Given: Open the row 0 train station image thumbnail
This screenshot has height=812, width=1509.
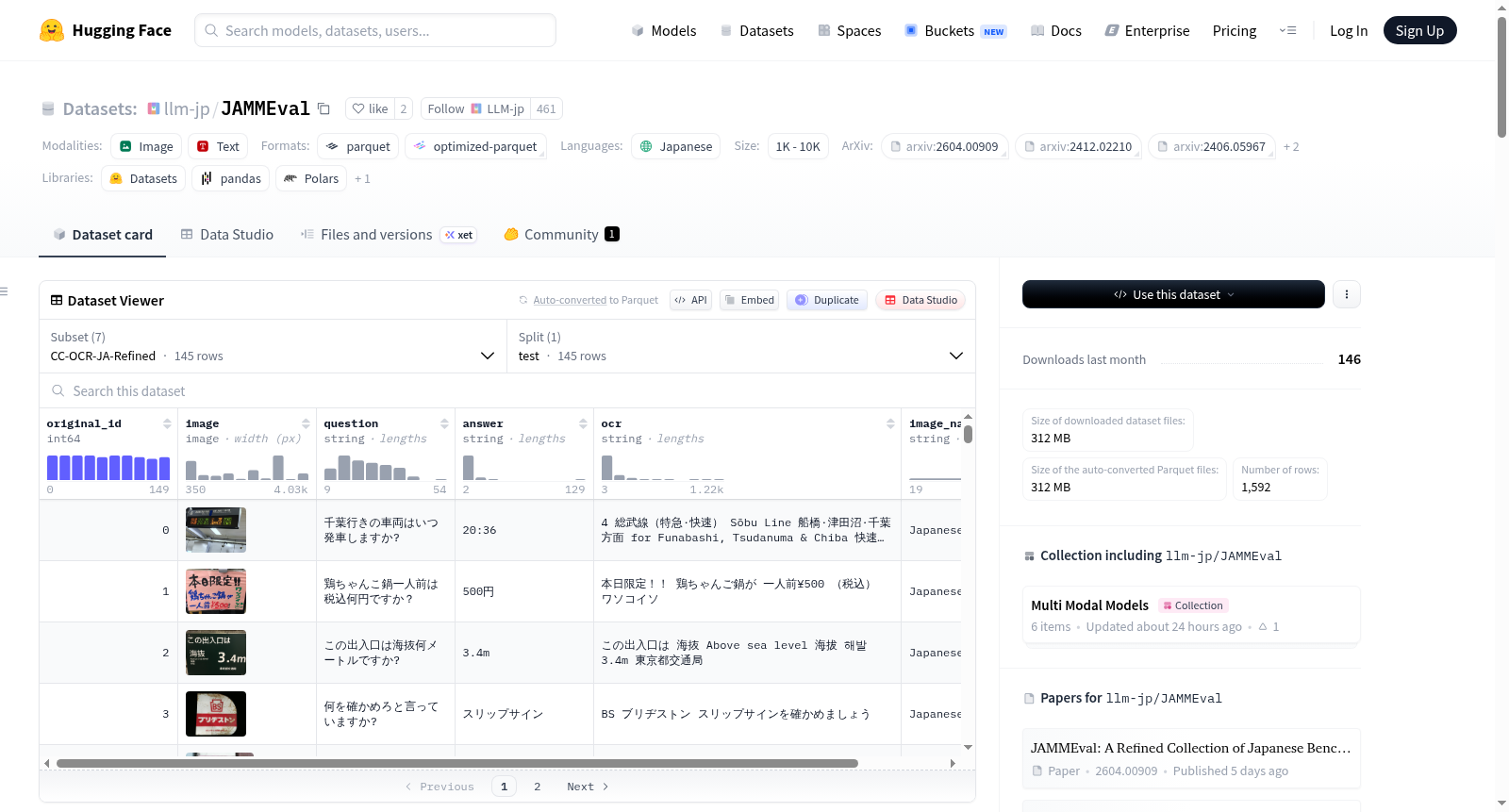Looking at the screenshot, I should 216,530.
